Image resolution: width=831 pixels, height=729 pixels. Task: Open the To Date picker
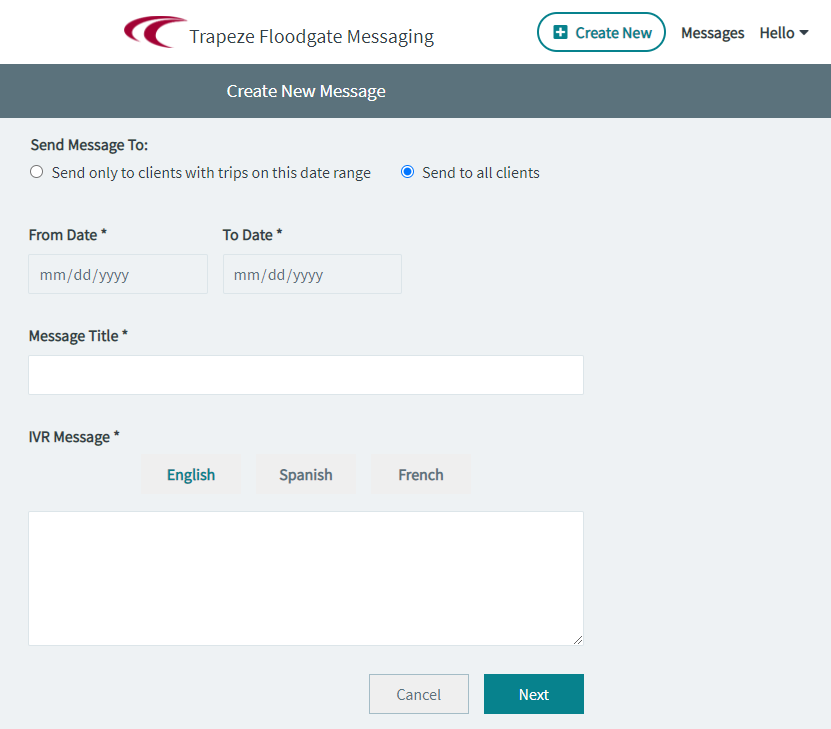[311, 273]
